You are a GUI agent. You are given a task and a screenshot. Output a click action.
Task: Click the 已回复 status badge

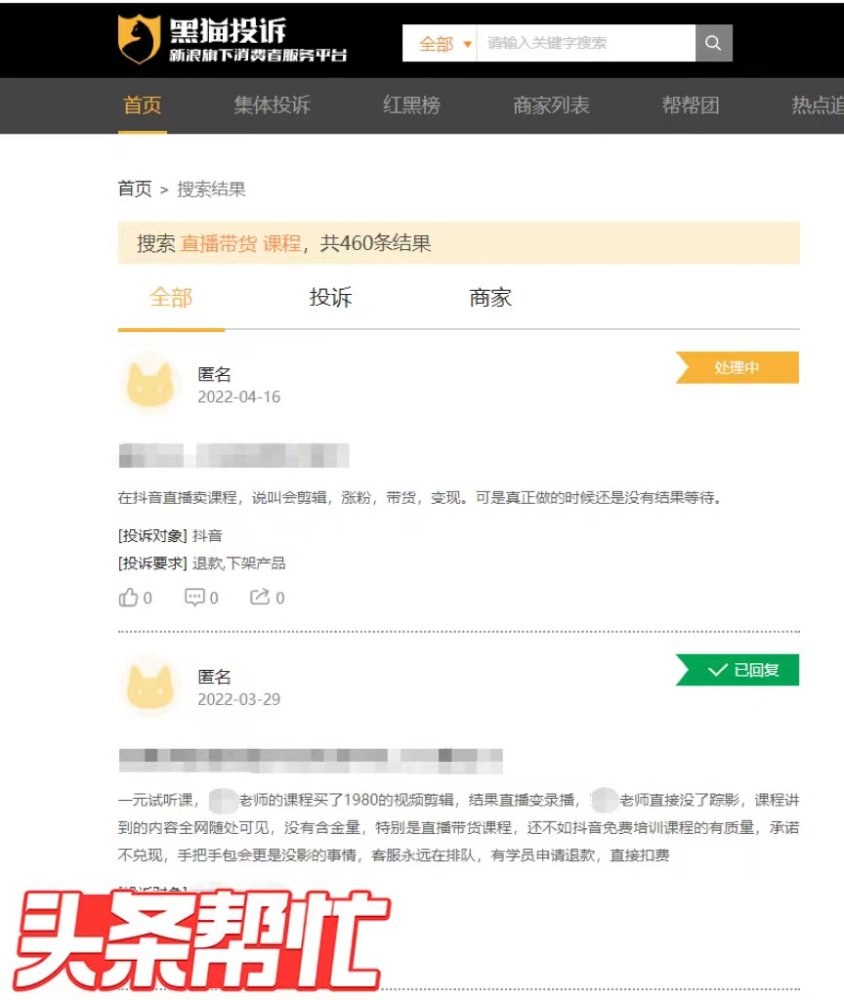[737, 670]
